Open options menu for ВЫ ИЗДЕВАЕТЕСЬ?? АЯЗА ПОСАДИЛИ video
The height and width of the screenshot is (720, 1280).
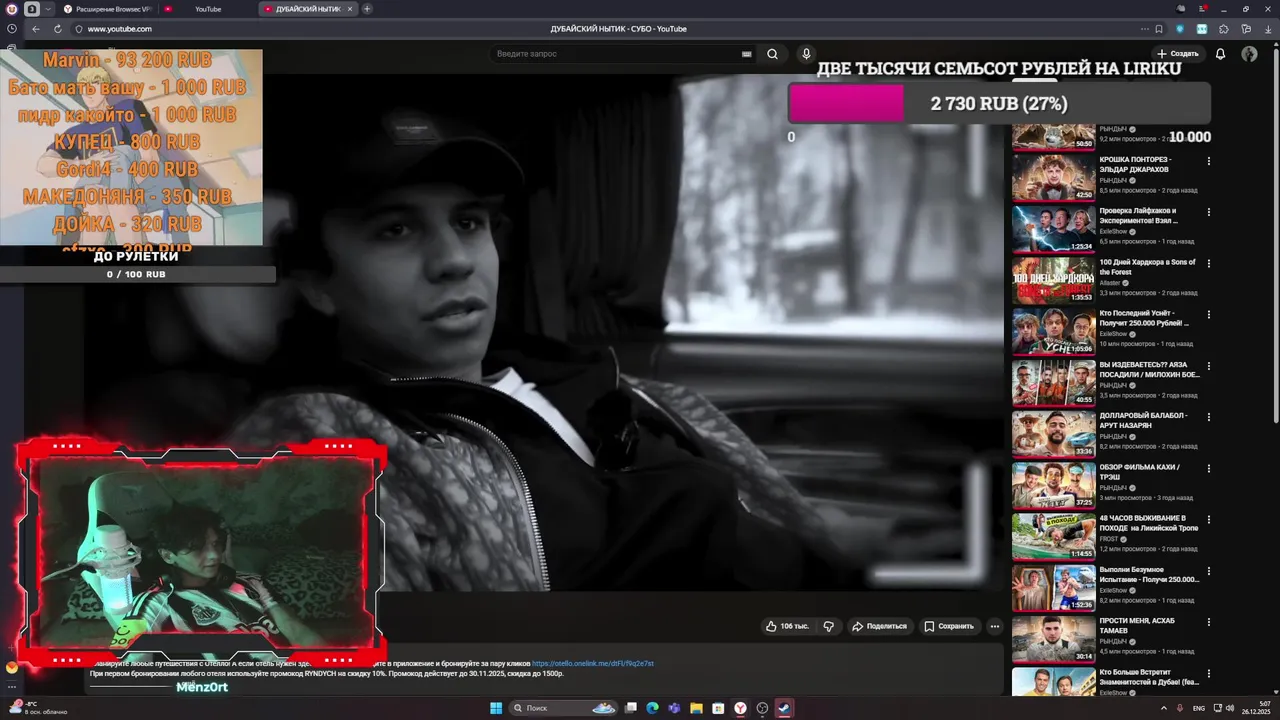[x=1208, y=365]
